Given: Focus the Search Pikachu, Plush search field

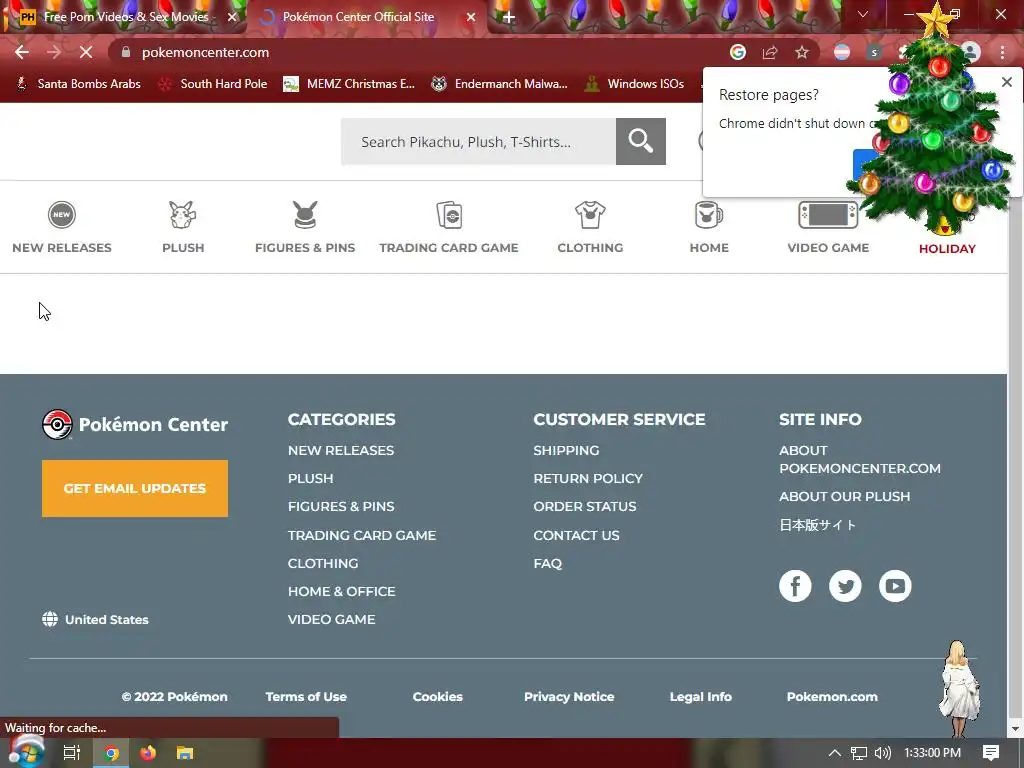Looking at the screenshot, I should [x=478, y=141].
